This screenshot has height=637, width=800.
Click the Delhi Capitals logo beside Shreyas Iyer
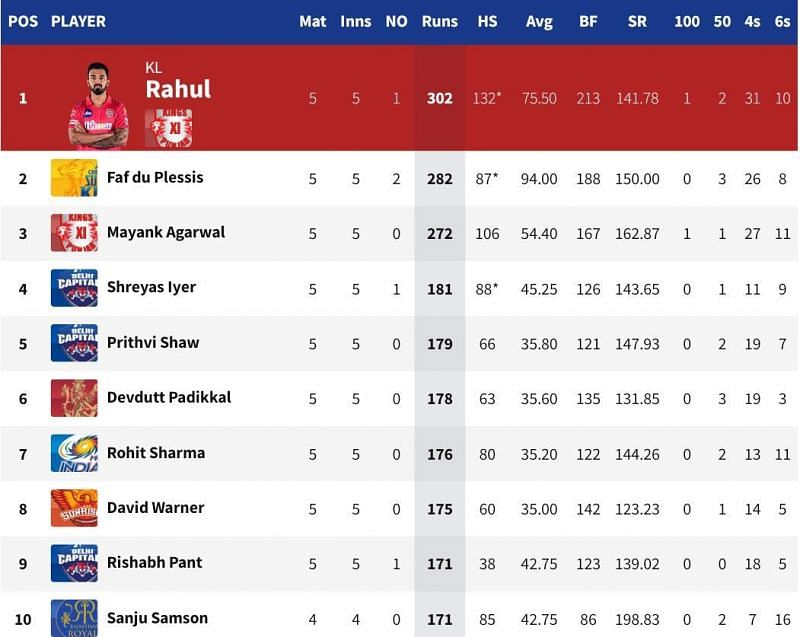point(74,288)
